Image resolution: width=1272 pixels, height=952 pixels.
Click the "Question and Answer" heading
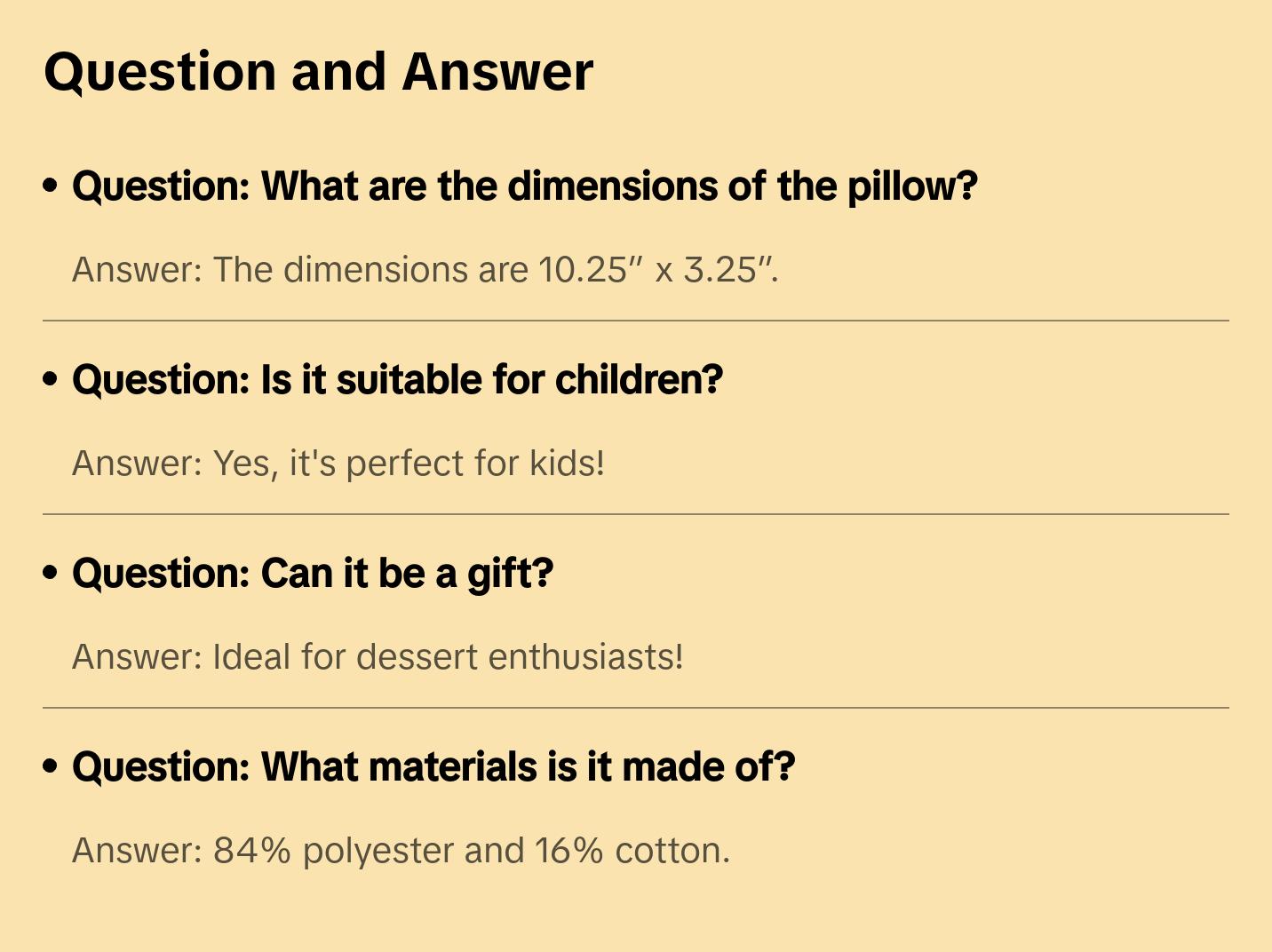318,72
